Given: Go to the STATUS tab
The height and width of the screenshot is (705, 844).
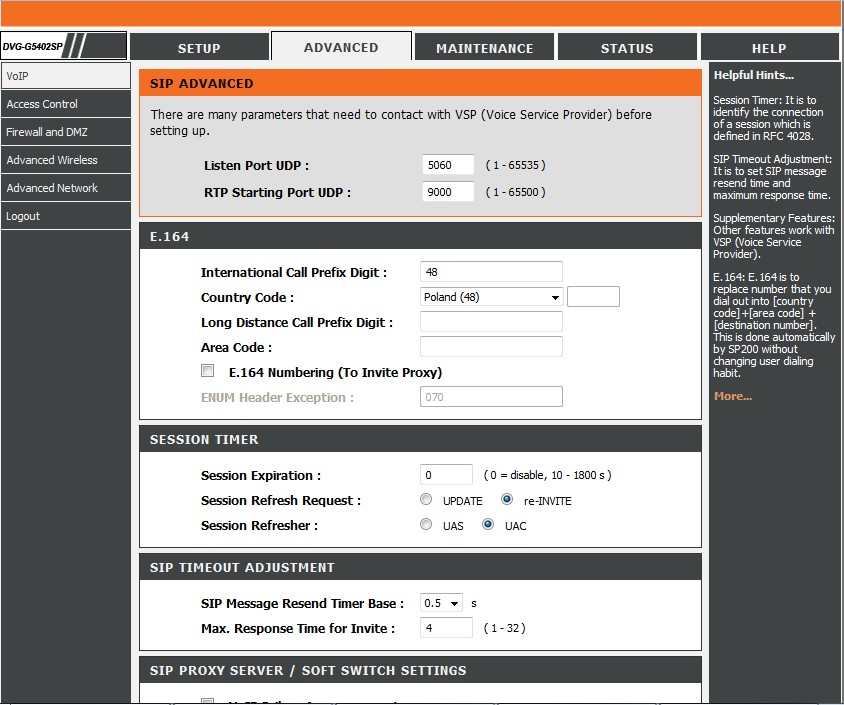Looking at the screenshot, I should [x=627, y=48].
